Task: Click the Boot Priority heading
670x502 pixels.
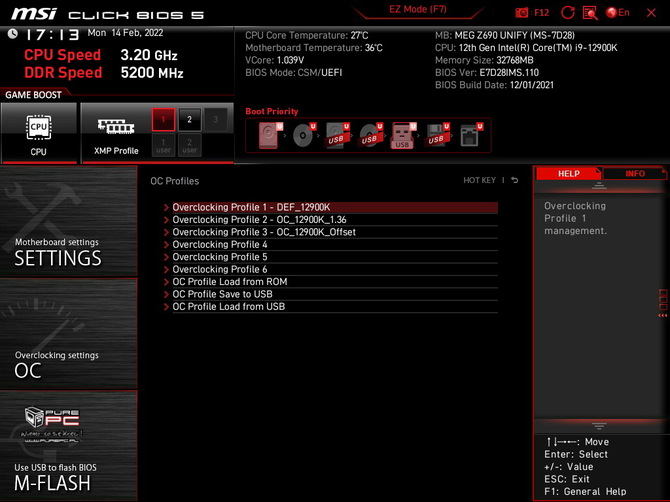Action: pyautogui.click(x=272, y=111)
